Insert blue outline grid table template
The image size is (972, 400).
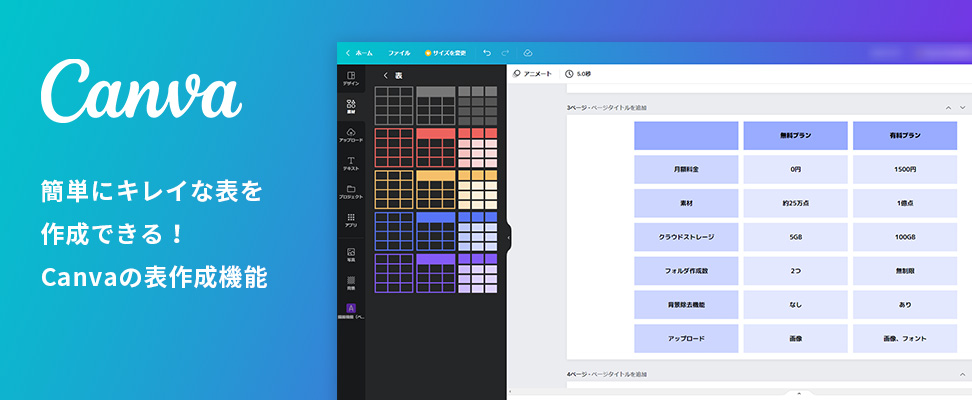(394, 231)
